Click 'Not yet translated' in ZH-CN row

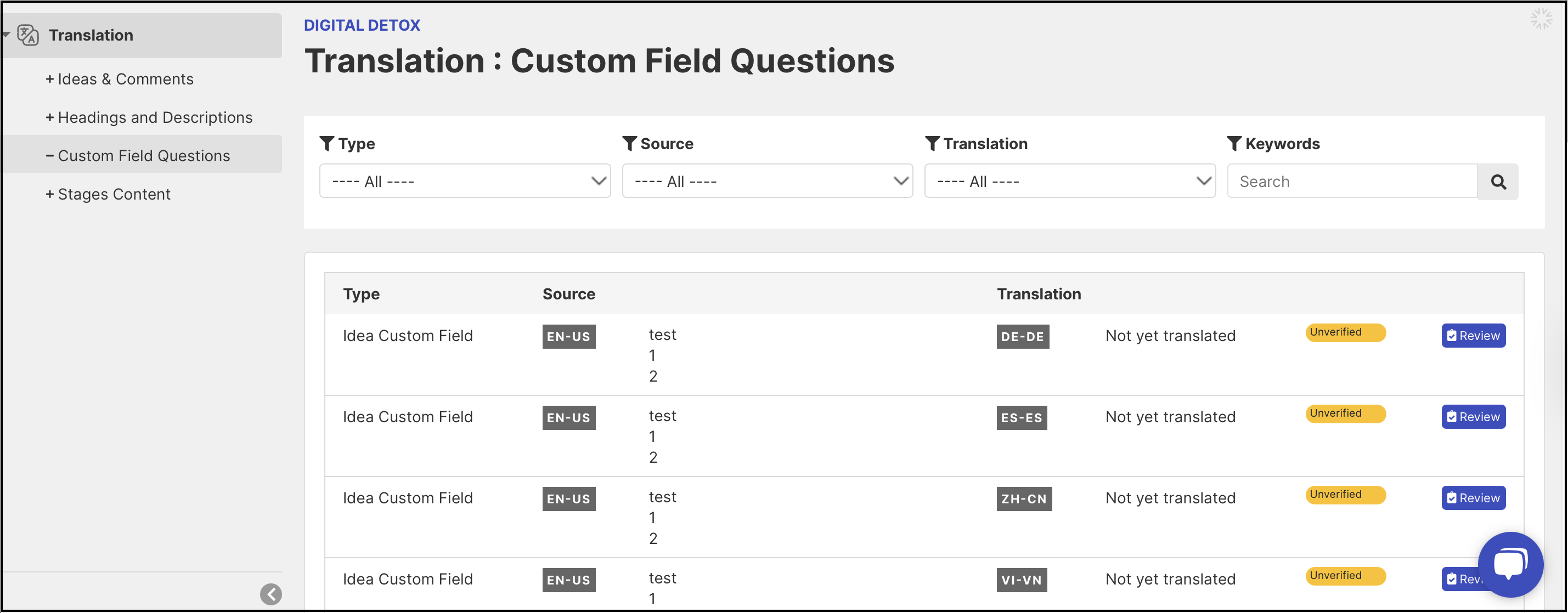click(1170, 498)
